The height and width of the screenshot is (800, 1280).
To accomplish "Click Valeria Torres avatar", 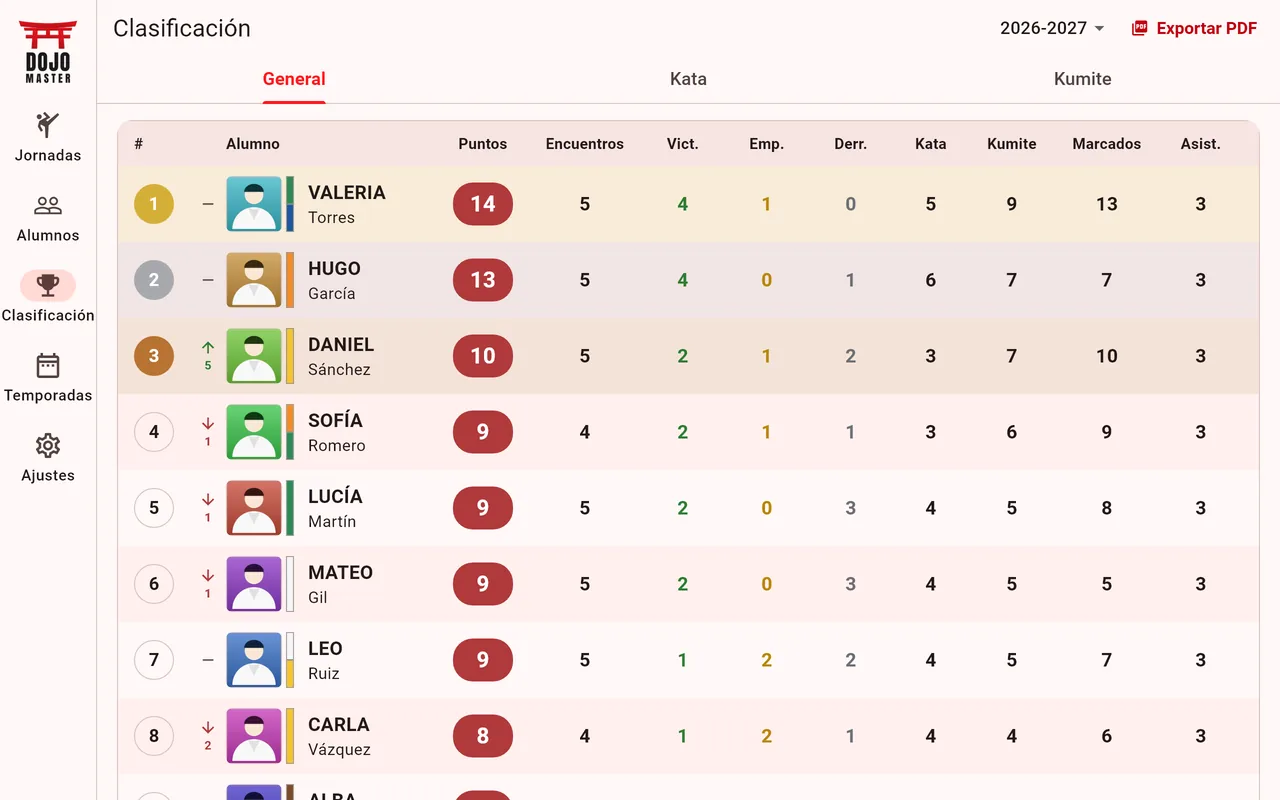I will [x=254, y=204].
